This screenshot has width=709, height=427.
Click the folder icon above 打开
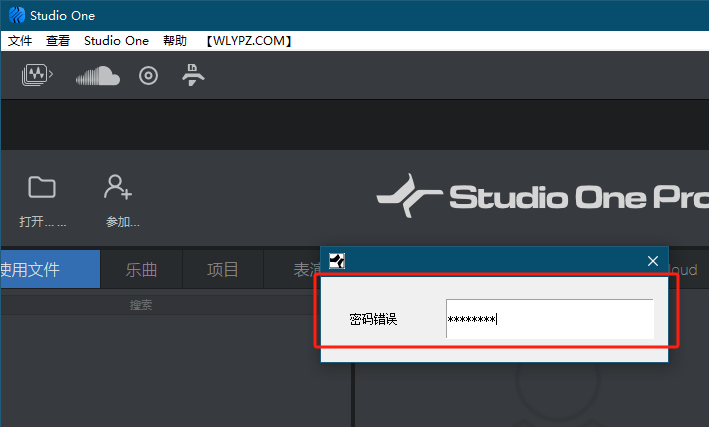(x=42, y=187)
